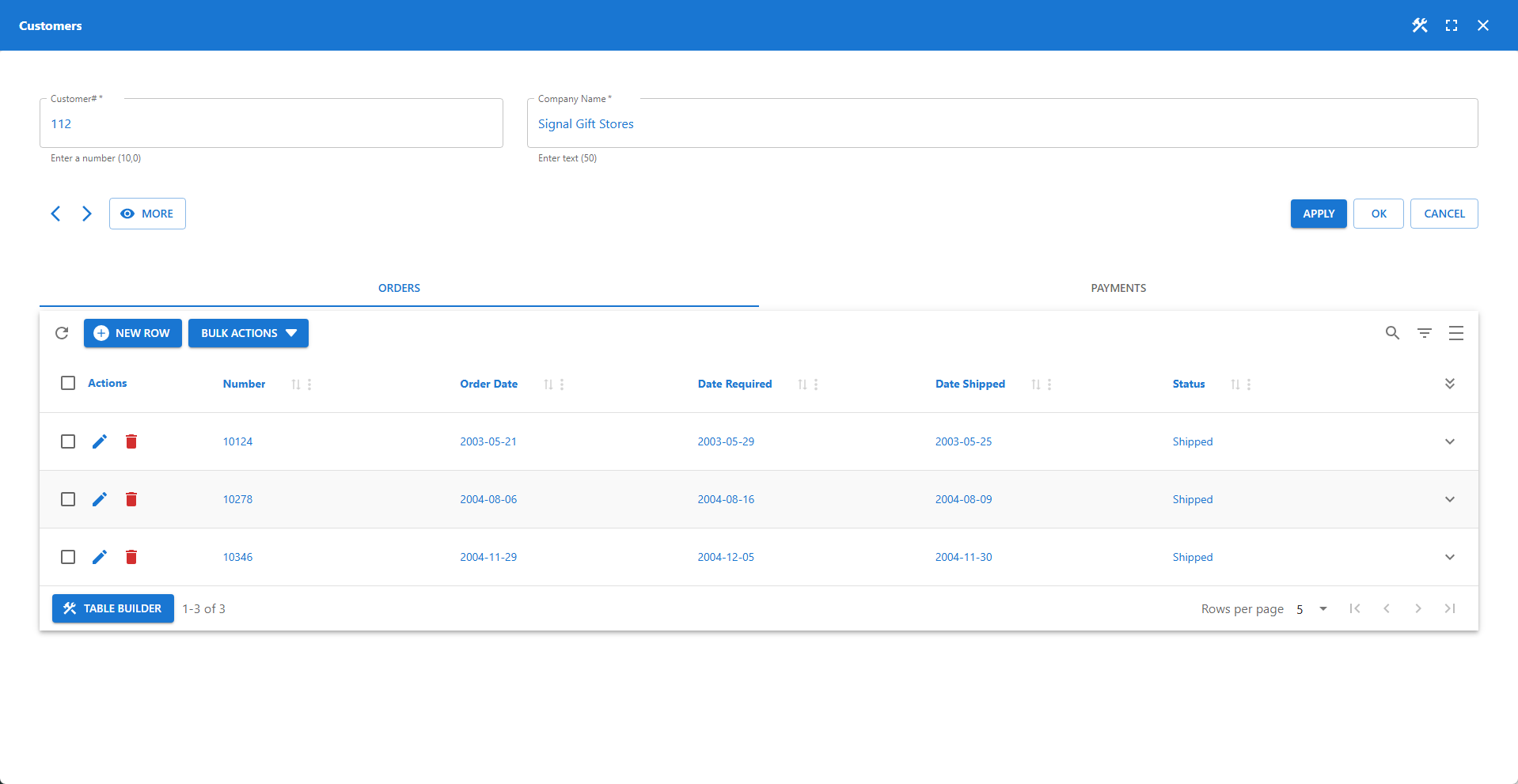Open the tools icon in the title bar
Screen dimensions: 1518x784
(1419, 25)
